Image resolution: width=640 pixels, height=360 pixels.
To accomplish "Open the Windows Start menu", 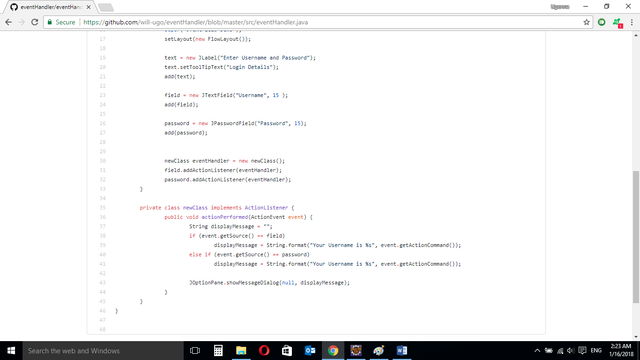I will 11,351.
